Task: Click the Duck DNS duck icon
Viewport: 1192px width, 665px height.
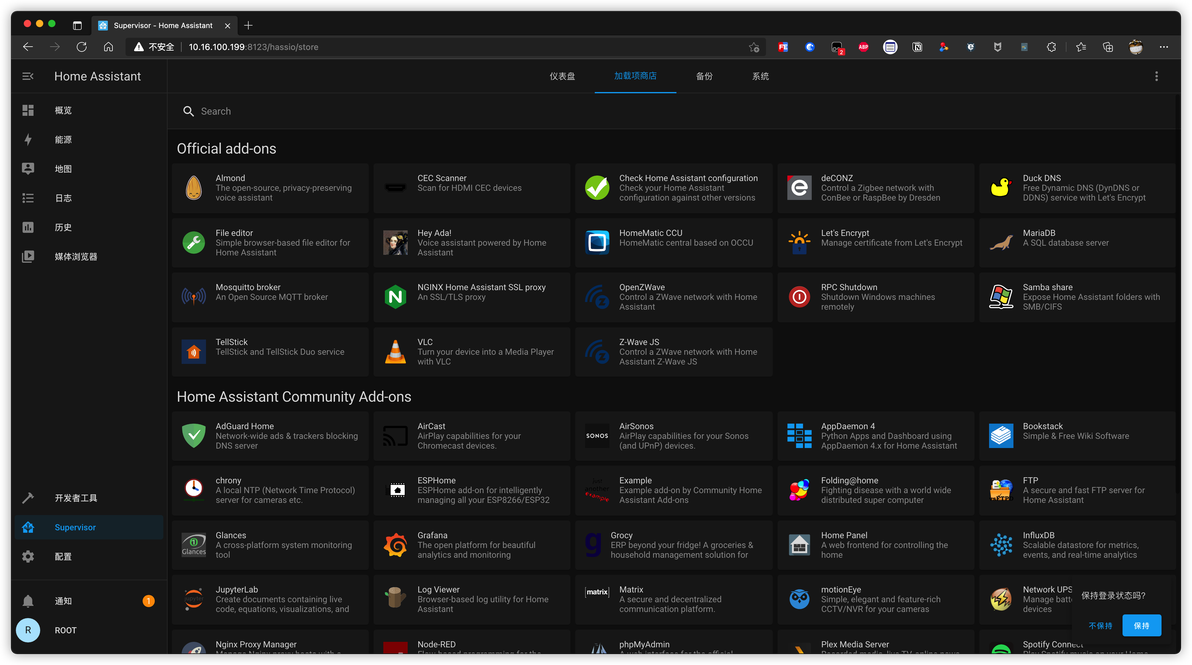Action: pyautogui.click(x=1001, y=188)
